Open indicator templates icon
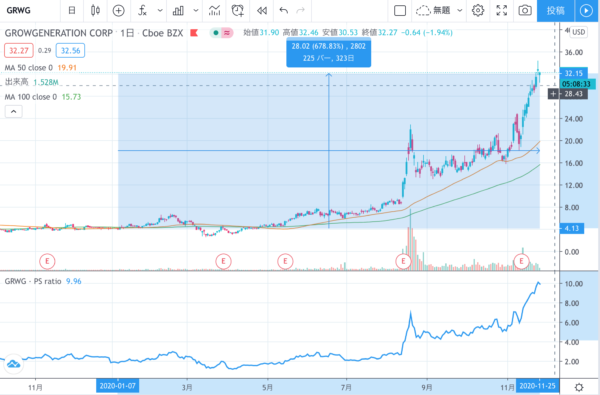The height and width of the screenshot is (395, 600). click(215, 10)
